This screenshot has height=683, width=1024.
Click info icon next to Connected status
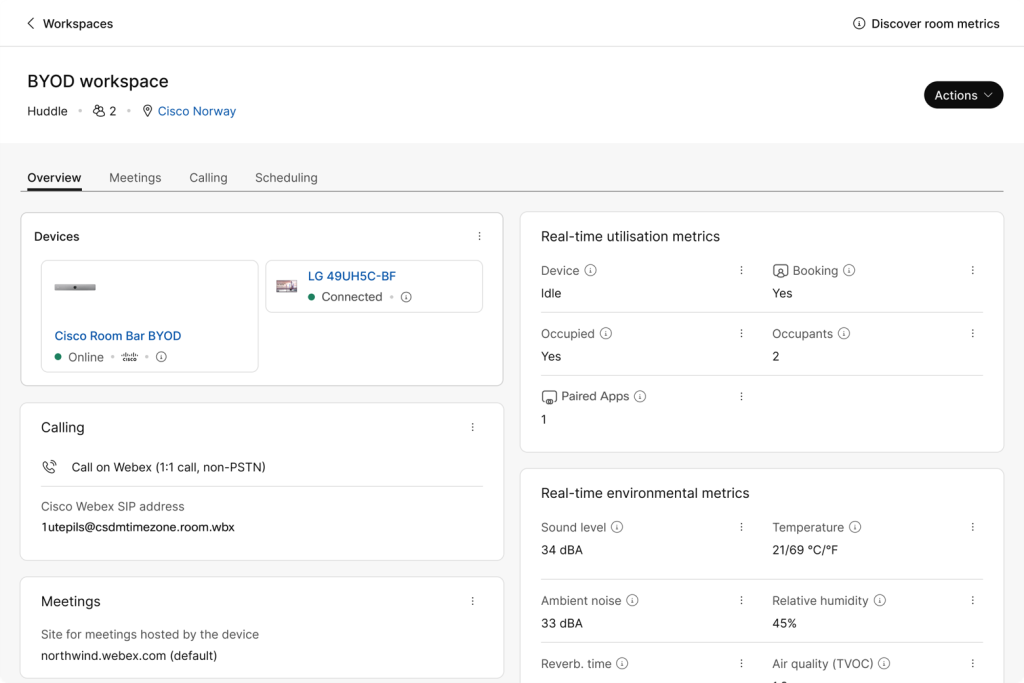tap(406, 297)
